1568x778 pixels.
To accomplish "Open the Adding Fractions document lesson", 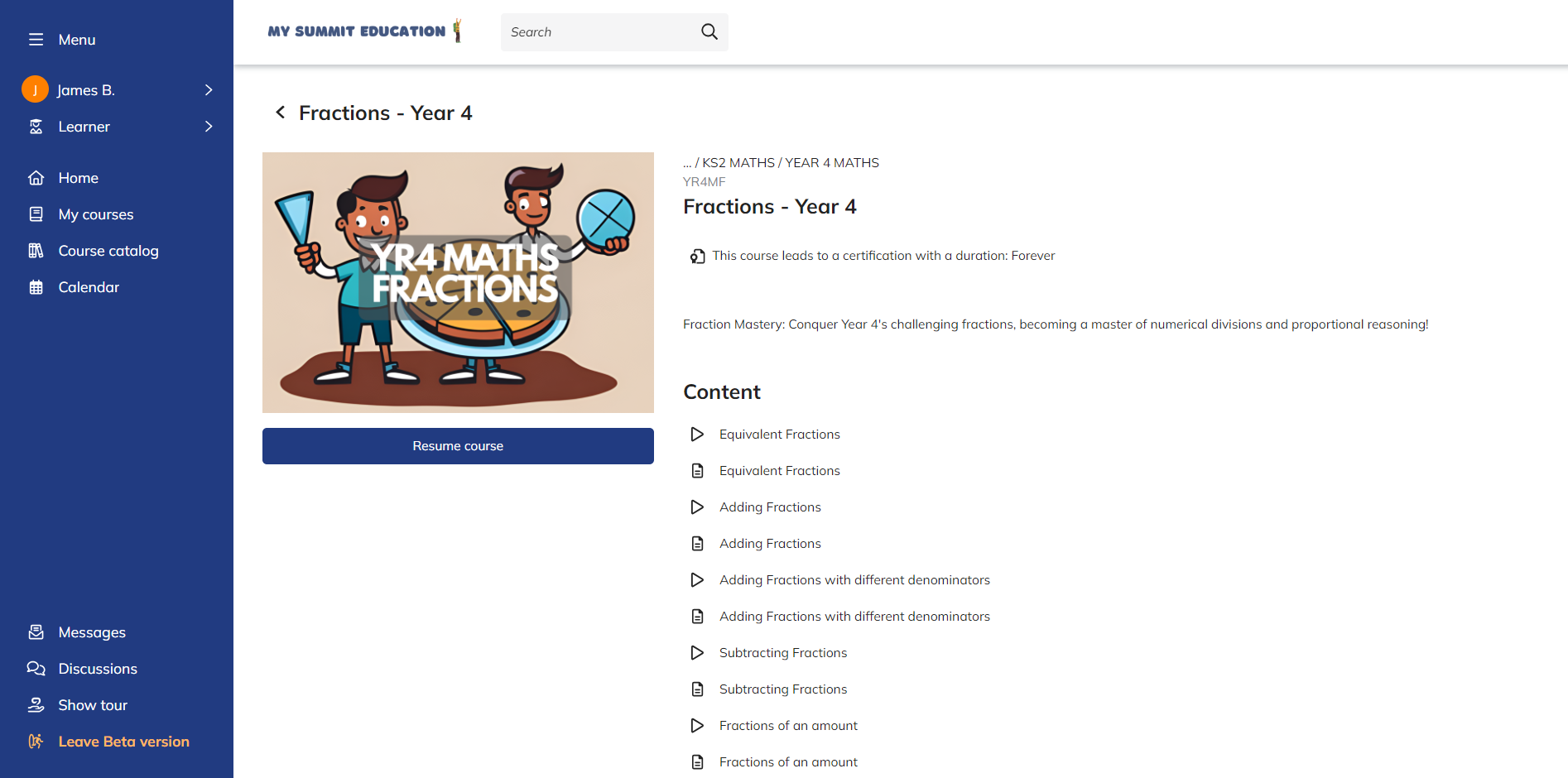I will (x=770, y=544).
